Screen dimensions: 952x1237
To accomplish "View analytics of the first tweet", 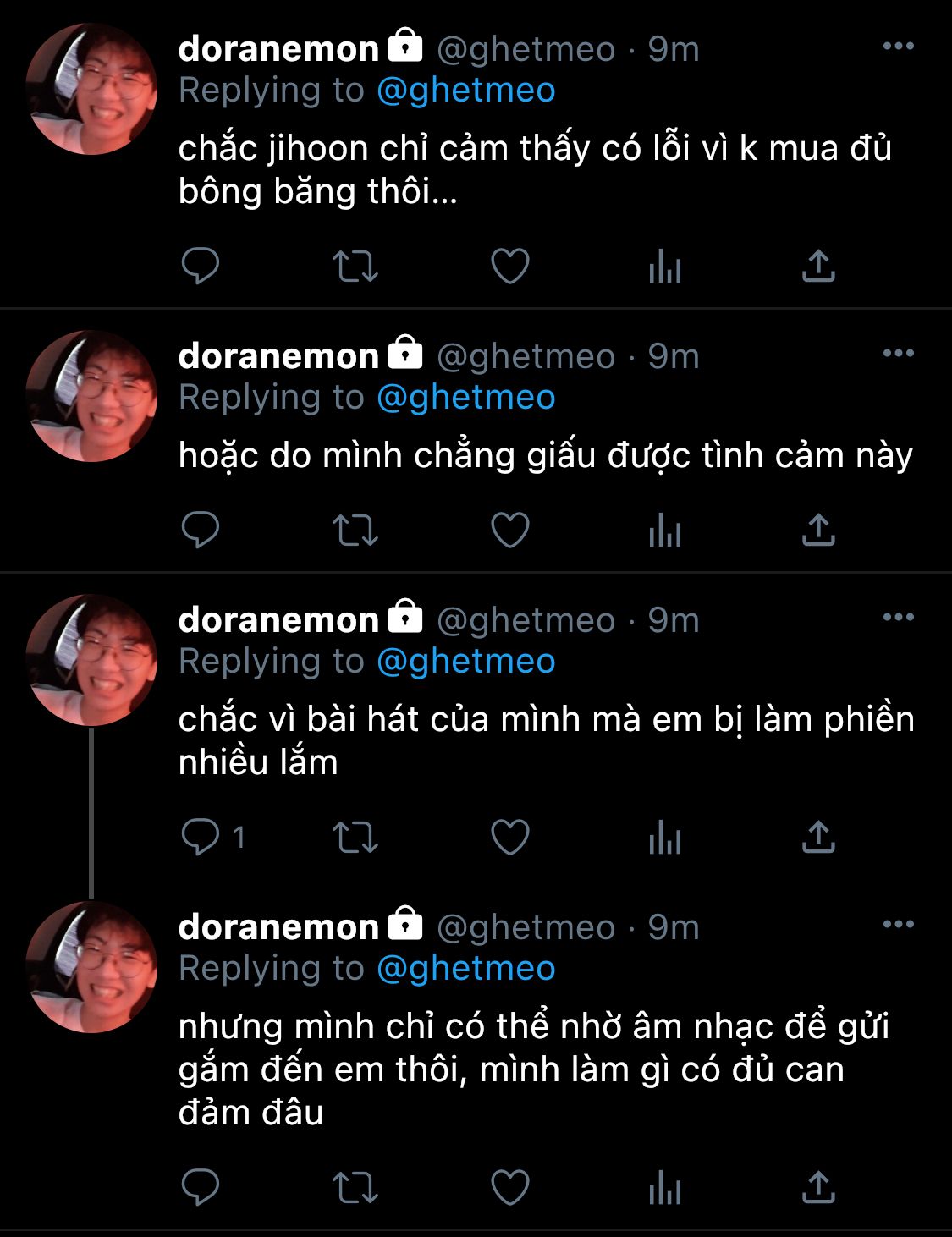I will coord(665,267).
